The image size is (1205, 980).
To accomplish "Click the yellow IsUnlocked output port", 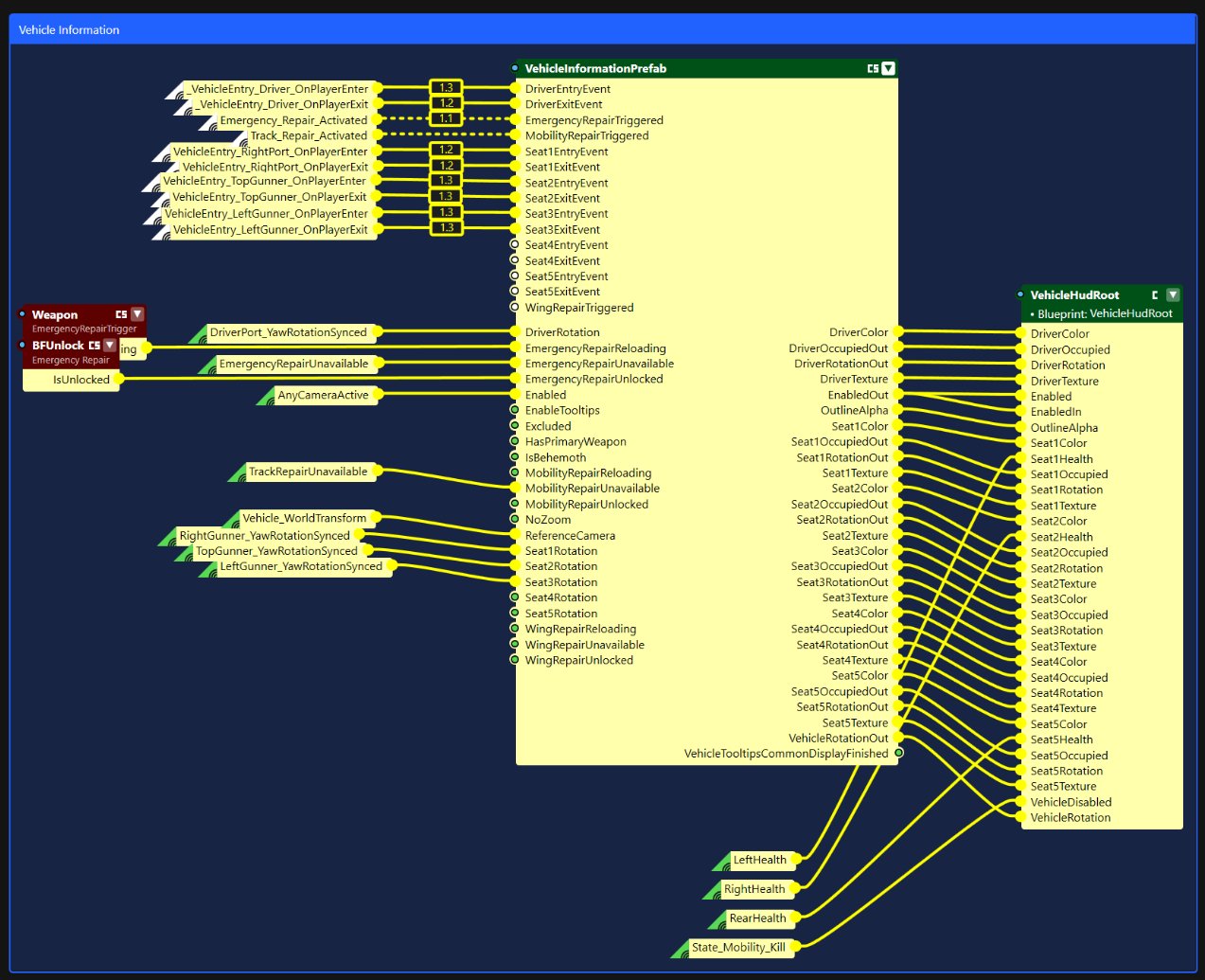I will point(119,379).
